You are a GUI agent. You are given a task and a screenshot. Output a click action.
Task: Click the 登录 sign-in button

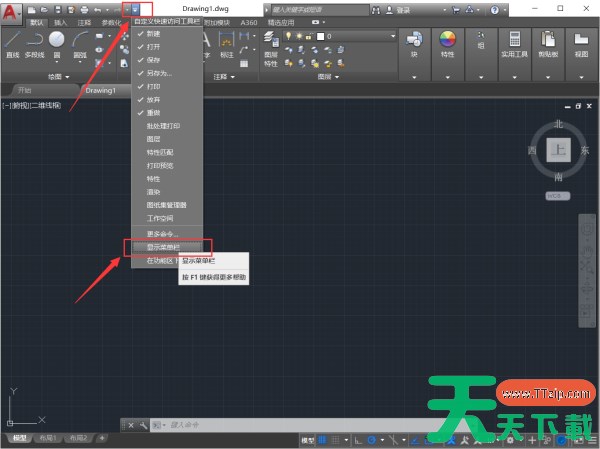(400, 9)
